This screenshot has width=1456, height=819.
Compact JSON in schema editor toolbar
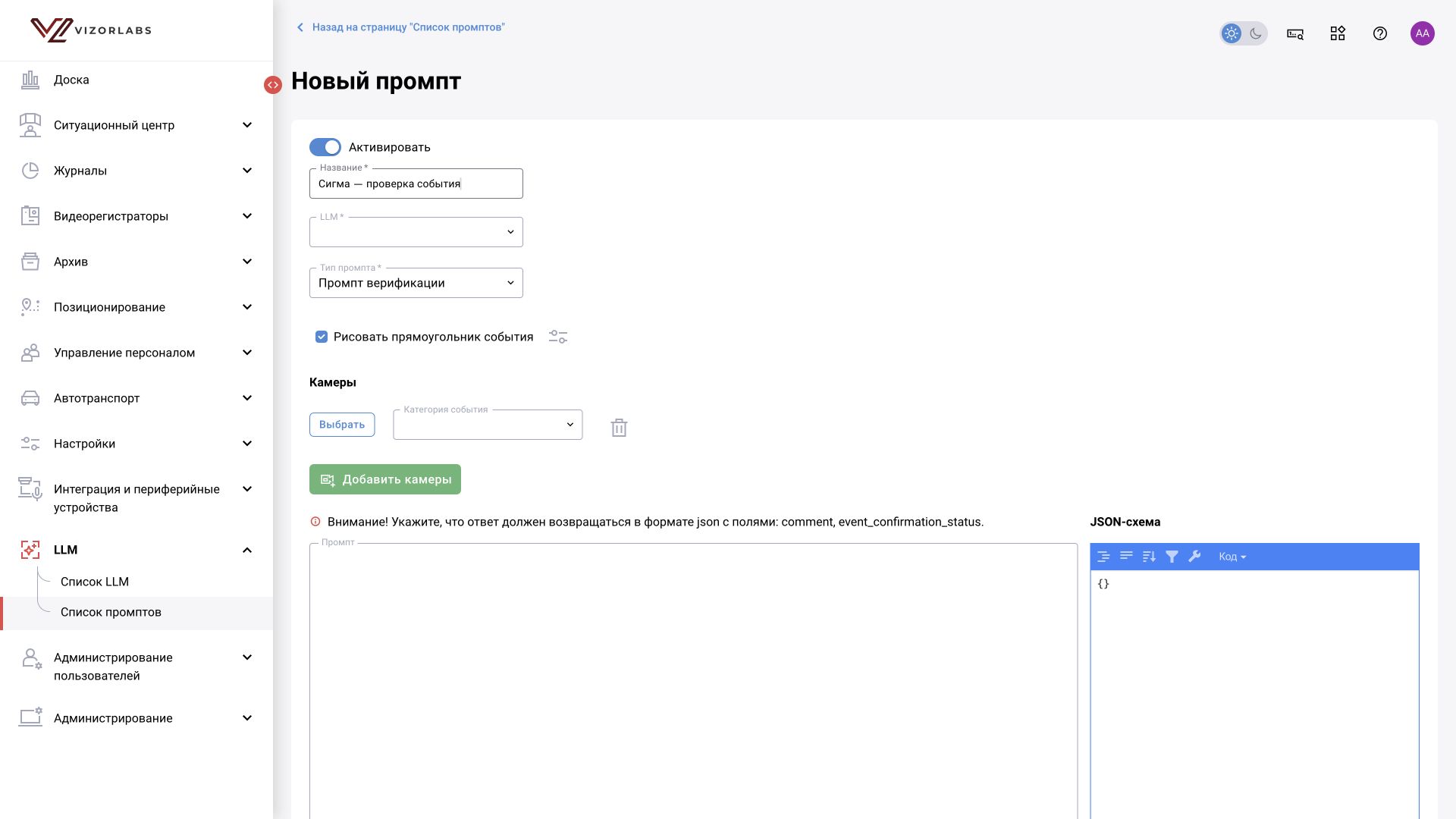[x=1127, y=557]
